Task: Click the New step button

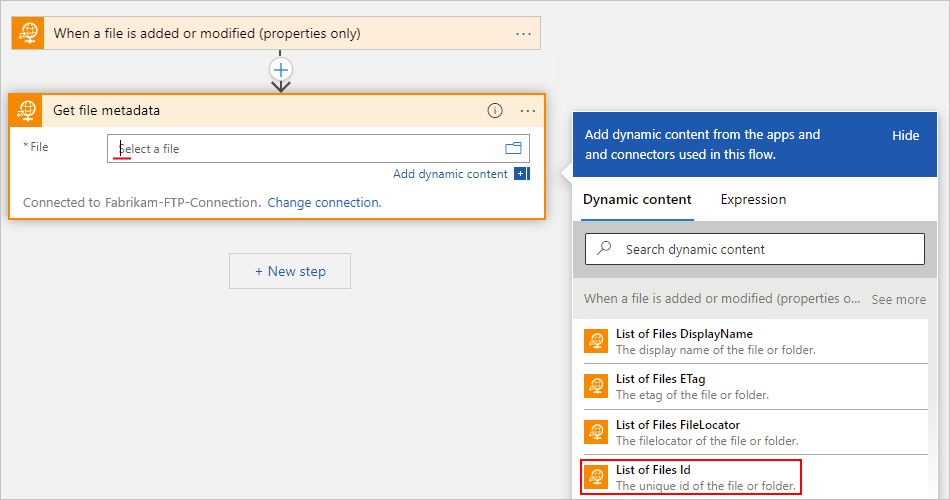Action: point(290,271)
